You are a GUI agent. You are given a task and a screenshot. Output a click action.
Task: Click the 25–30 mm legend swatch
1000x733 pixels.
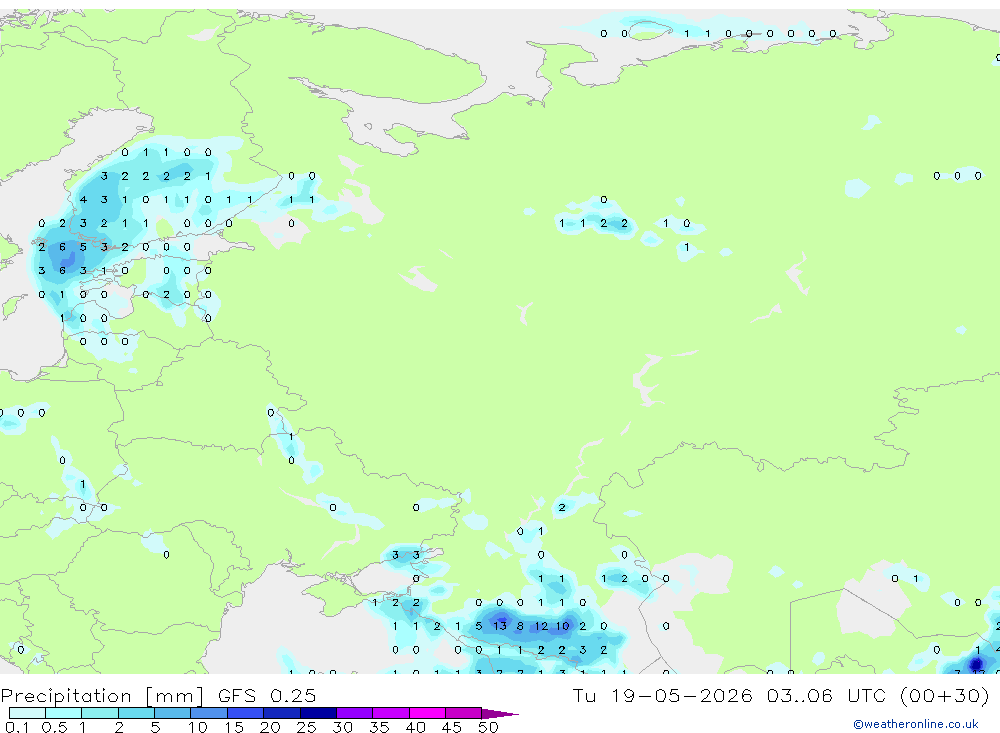click(318, 713)
